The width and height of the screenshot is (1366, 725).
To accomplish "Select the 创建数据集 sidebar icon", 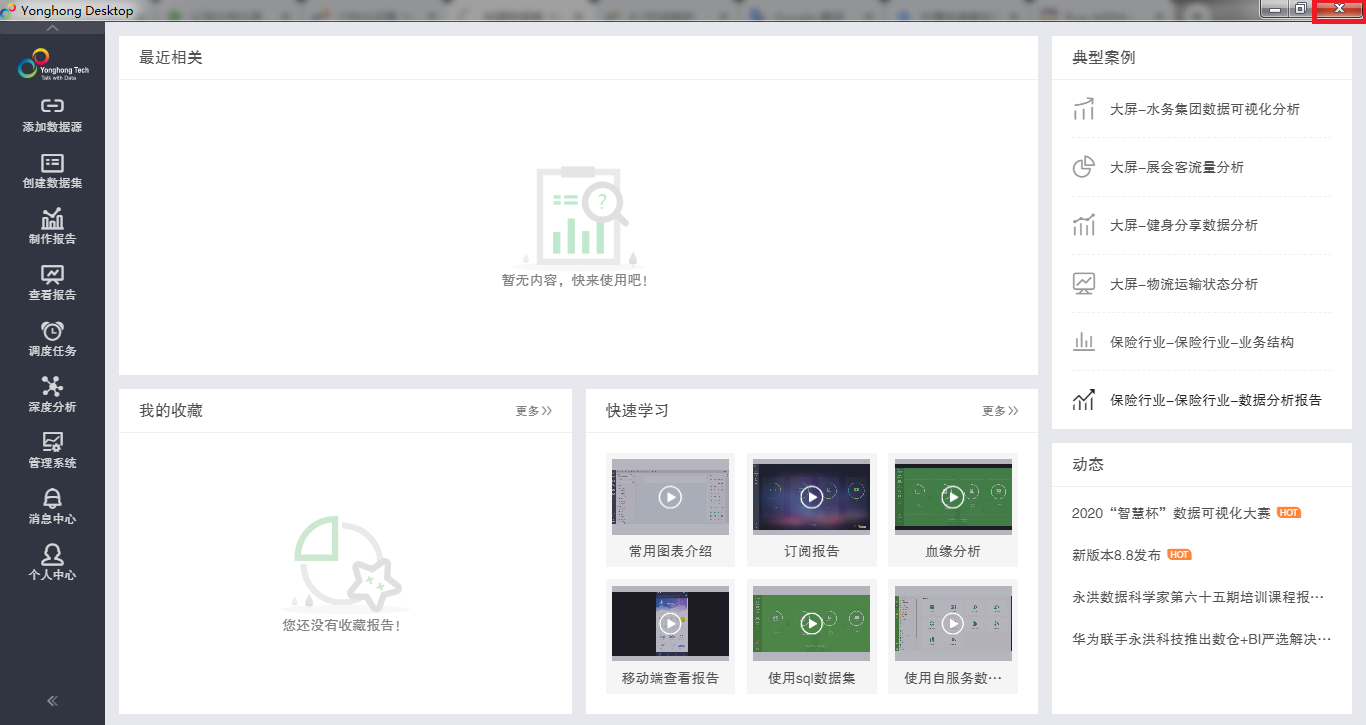I will pyautogui.click(x=52, y=162).
